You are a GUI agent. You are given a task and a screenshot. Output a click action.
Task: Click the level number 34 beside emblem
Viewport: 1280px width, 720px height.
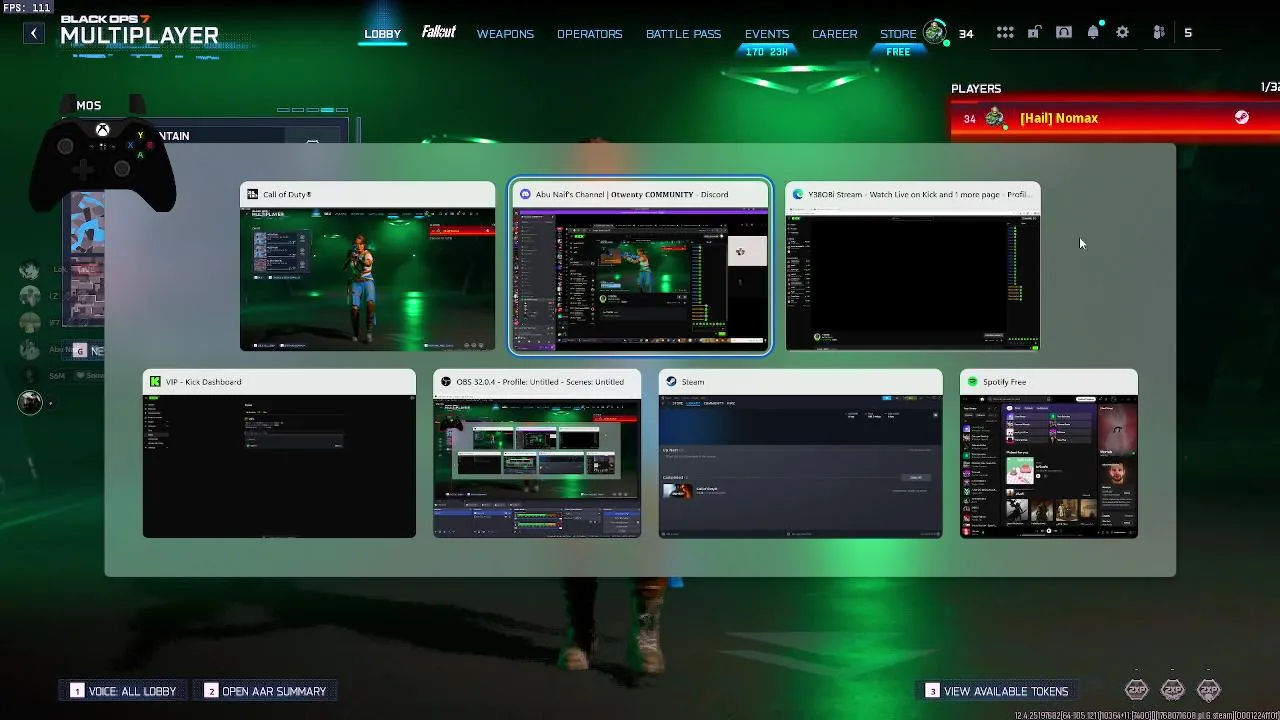[x=966, y=33]
